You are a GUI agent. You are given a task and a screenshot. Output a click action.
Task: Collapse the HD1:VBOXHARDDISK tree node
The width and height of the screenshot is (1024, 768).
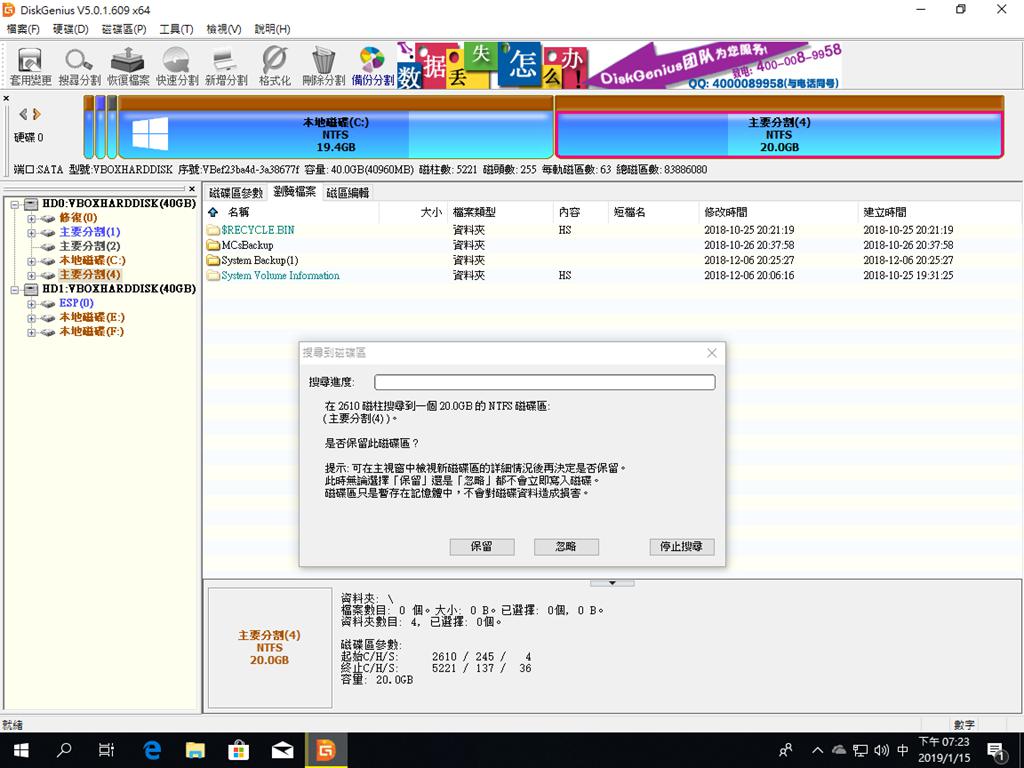(14, 289)
